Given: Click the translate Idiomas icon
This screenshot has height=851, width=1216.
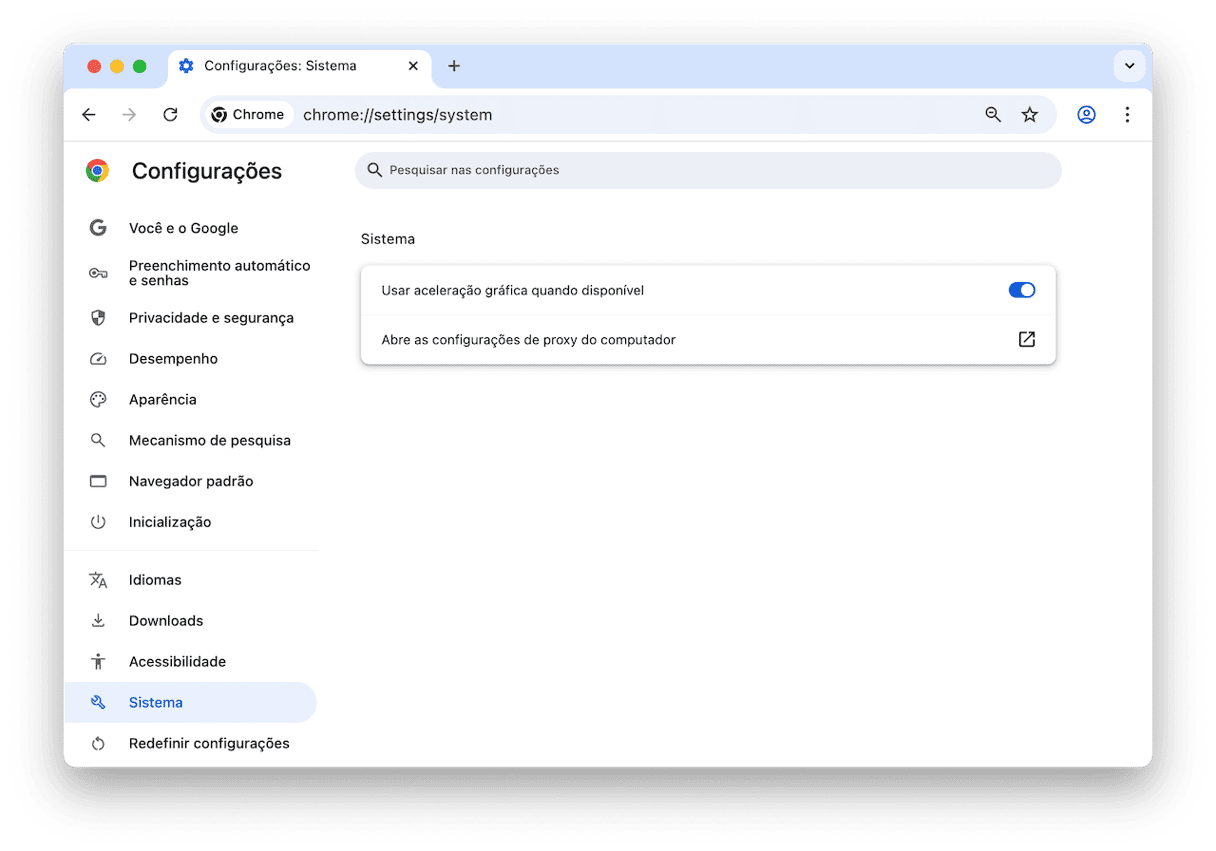Looking at the screenshot, I should (98, 580).
